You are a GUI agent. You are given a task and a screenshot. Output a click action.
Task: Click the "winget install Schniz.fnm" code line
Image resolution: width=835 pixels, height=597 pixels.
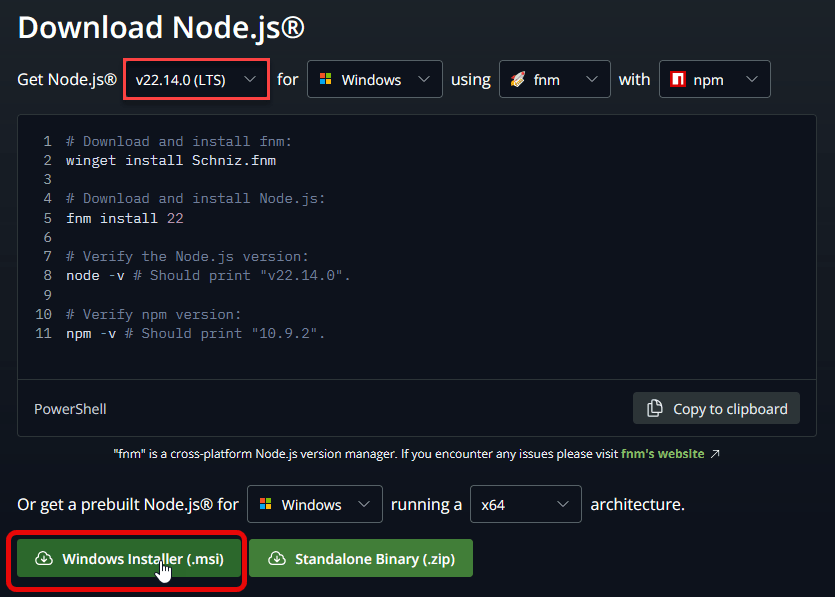tap(170, 160)
